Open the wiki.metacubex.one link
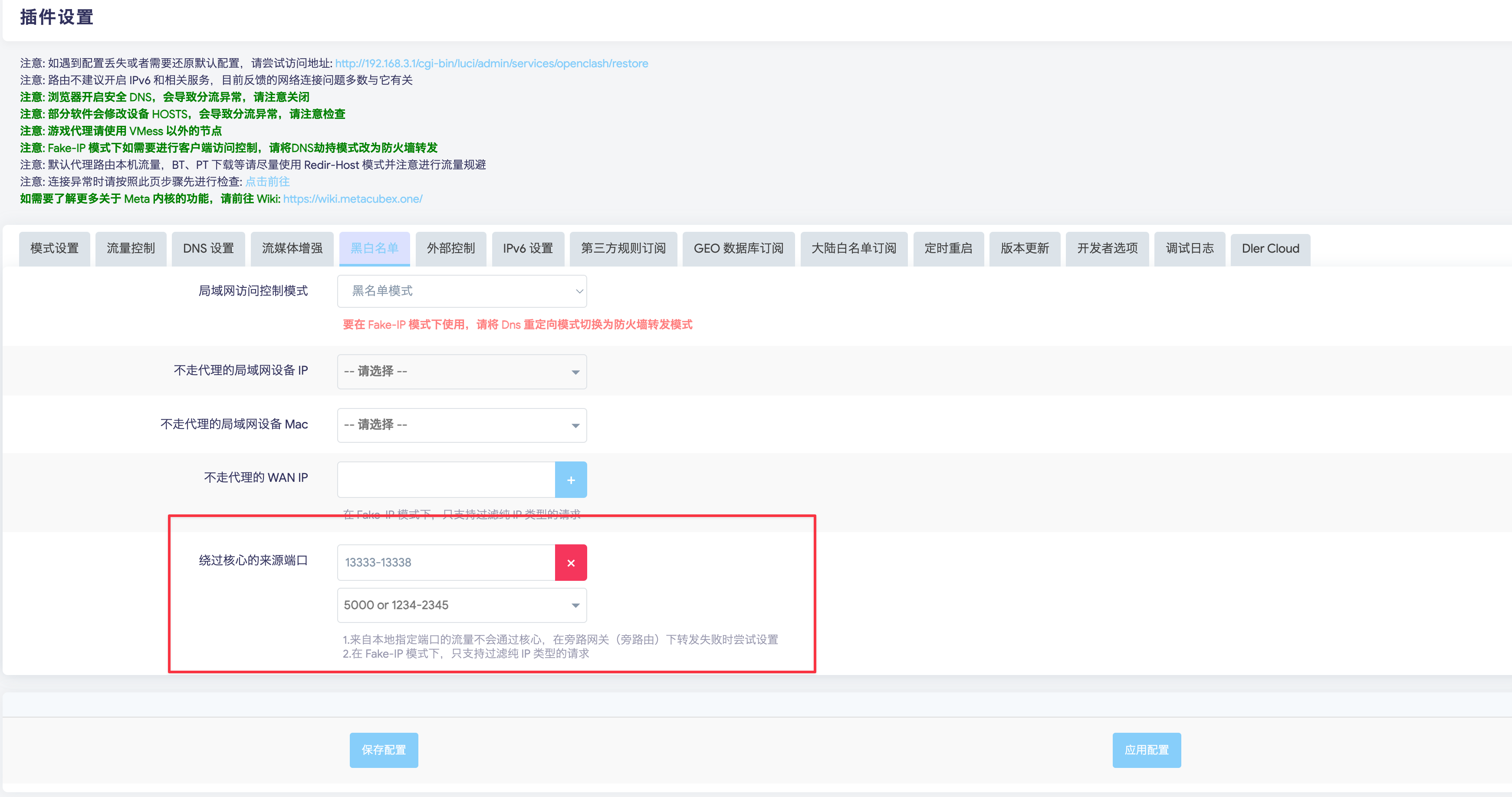 point(353,199)
